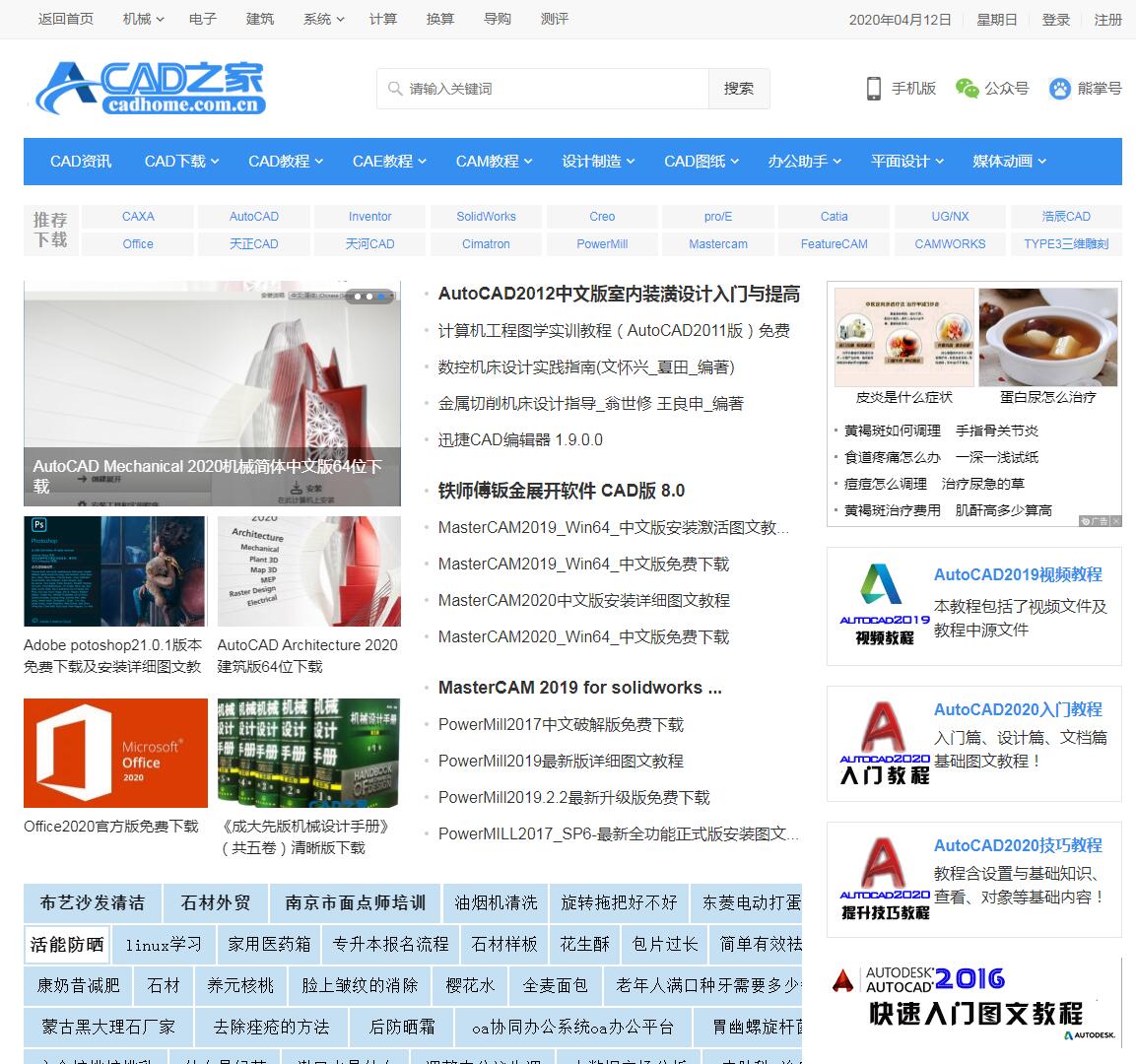
Task: Click the WeChat 公众号 icon
Action: (967, 89)
